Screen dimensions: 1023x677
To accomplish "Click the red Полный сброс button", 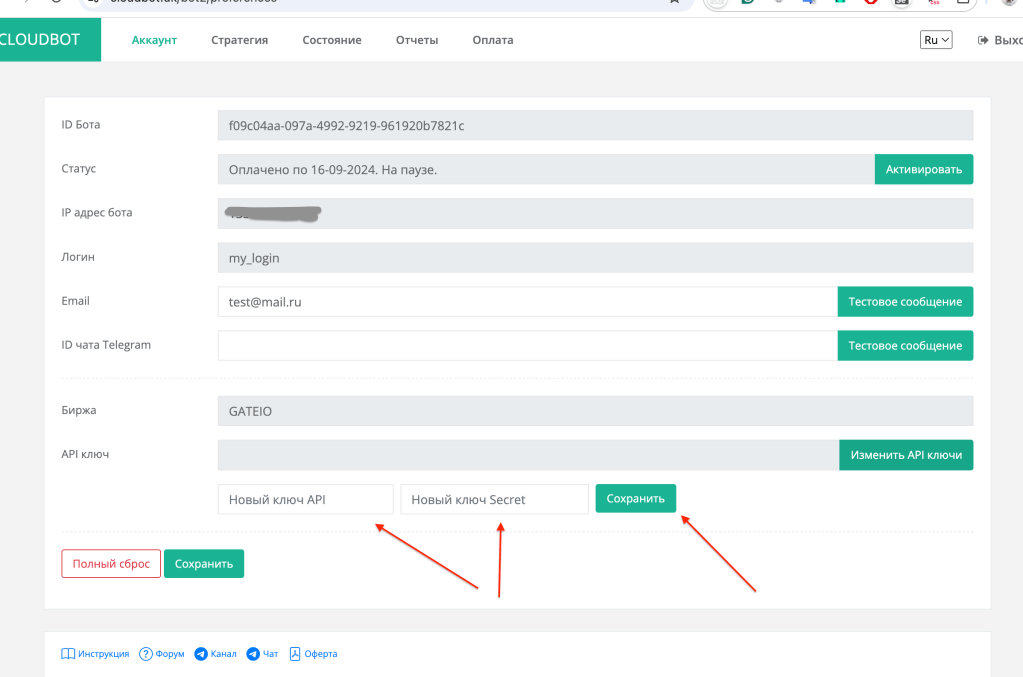I will [111, 564].
